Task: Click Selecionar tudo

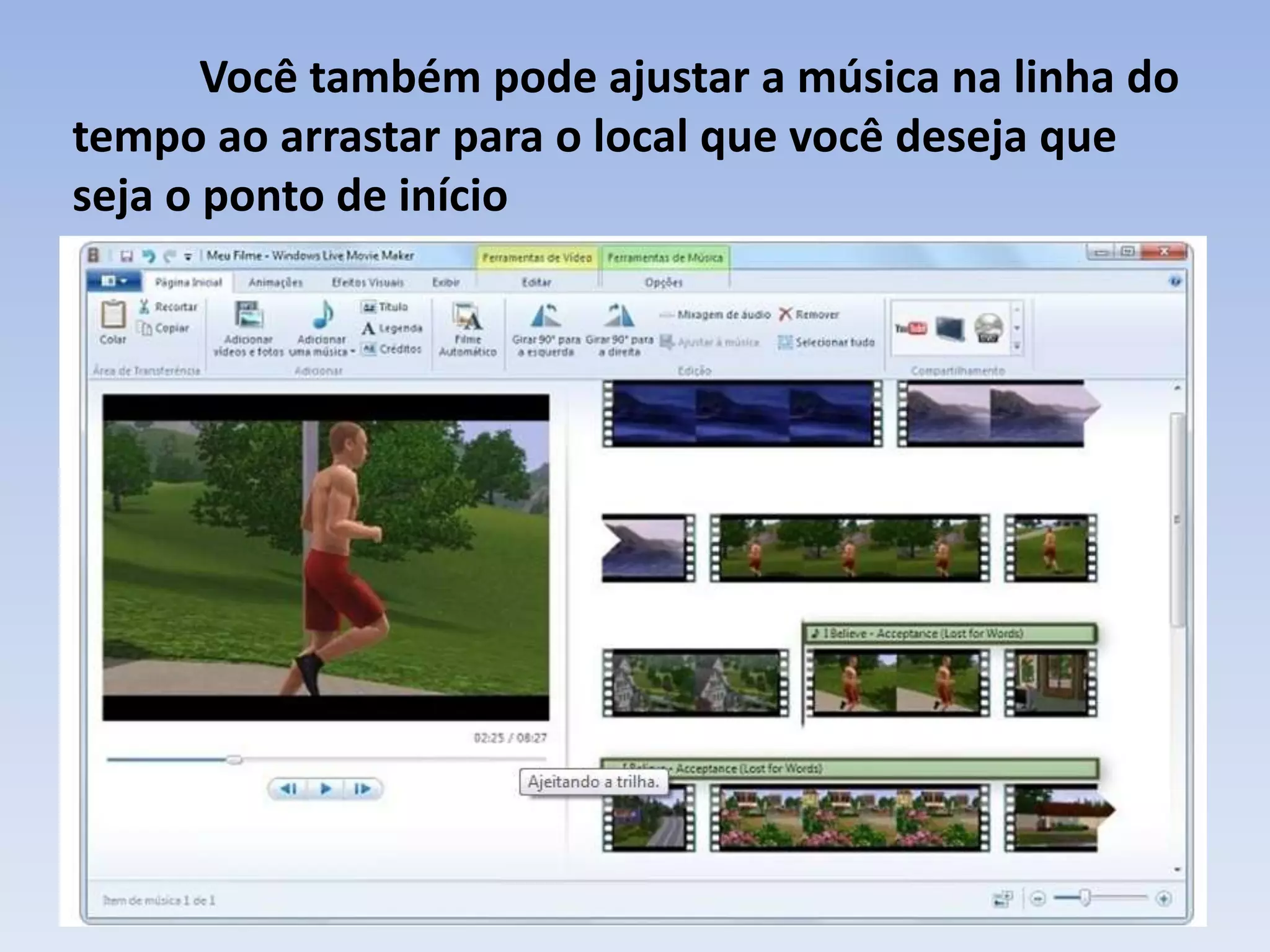Action: pyautogui.click(x=826, y=342)
